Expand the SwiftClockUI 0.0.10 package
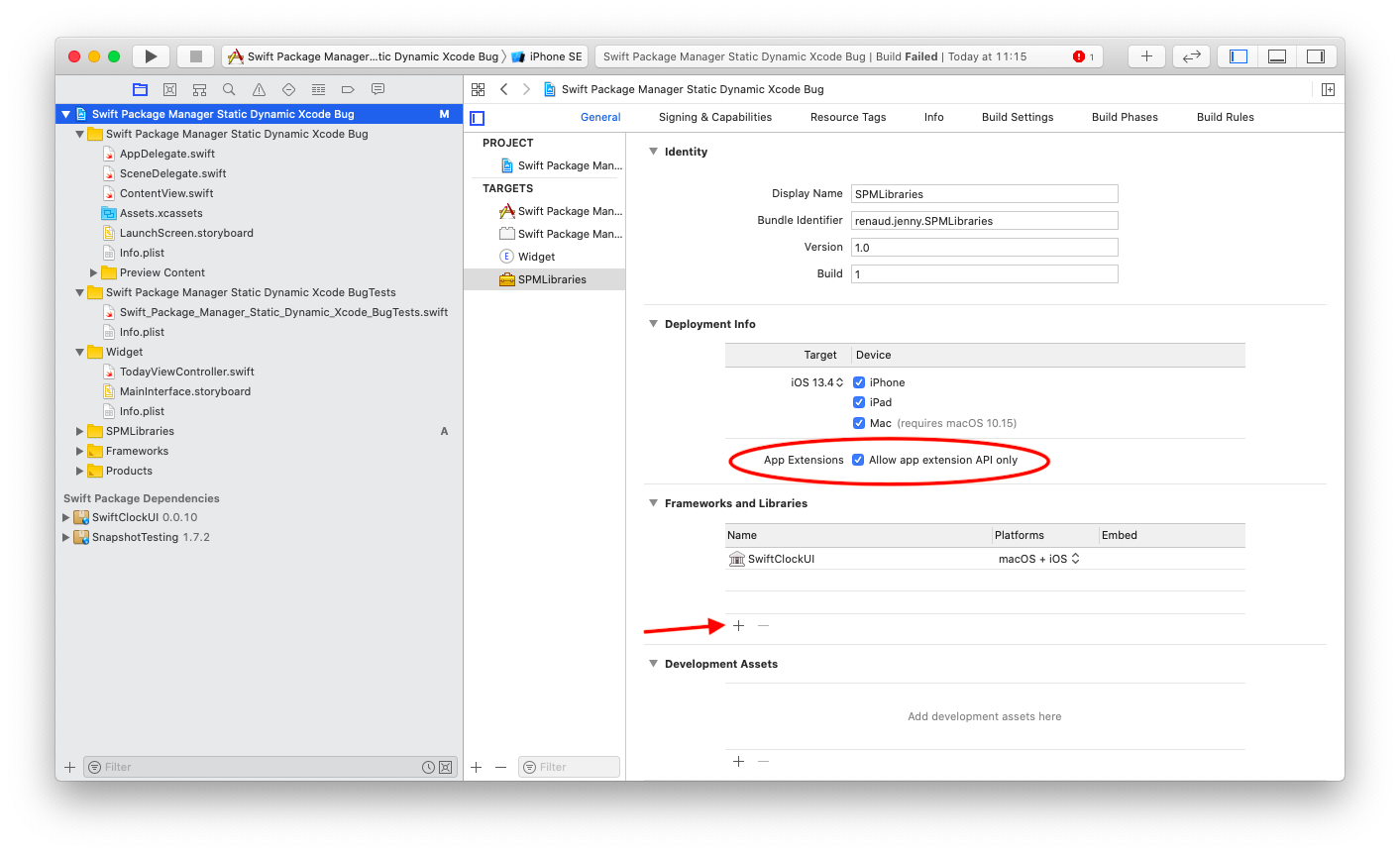Image resolution: width=1400 pixels, height=854 pixels. [x=66, y=517]
